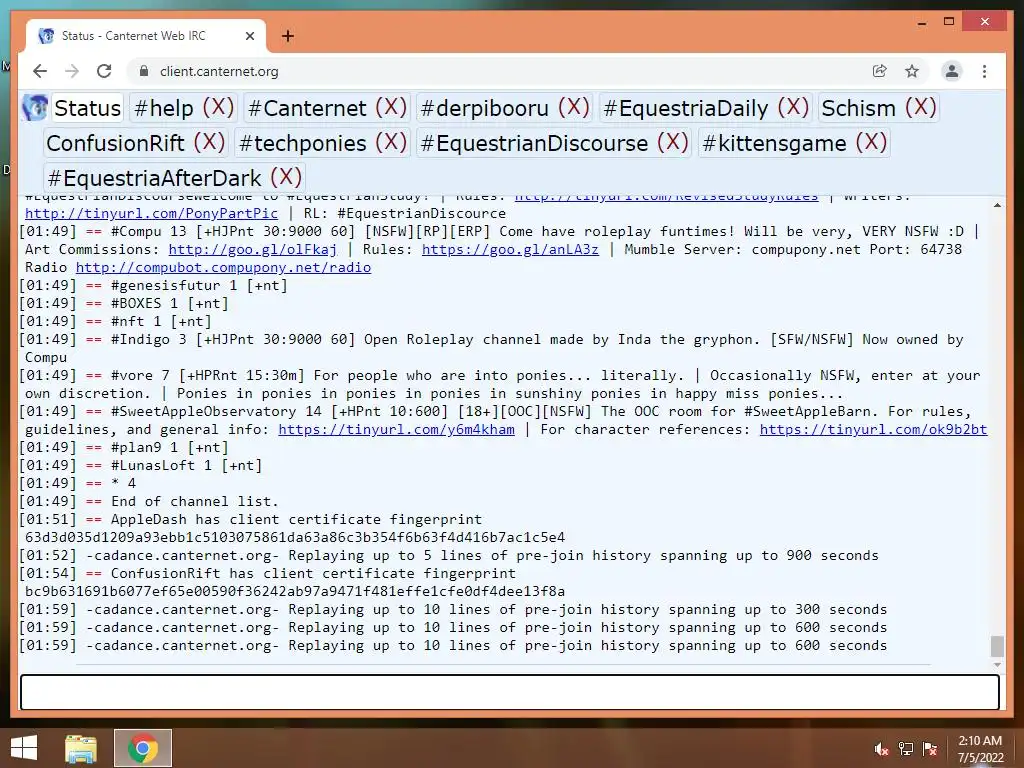Open File Explorer from the taskbar
This screenshot has height=768, width=1024.
point(81,748)
